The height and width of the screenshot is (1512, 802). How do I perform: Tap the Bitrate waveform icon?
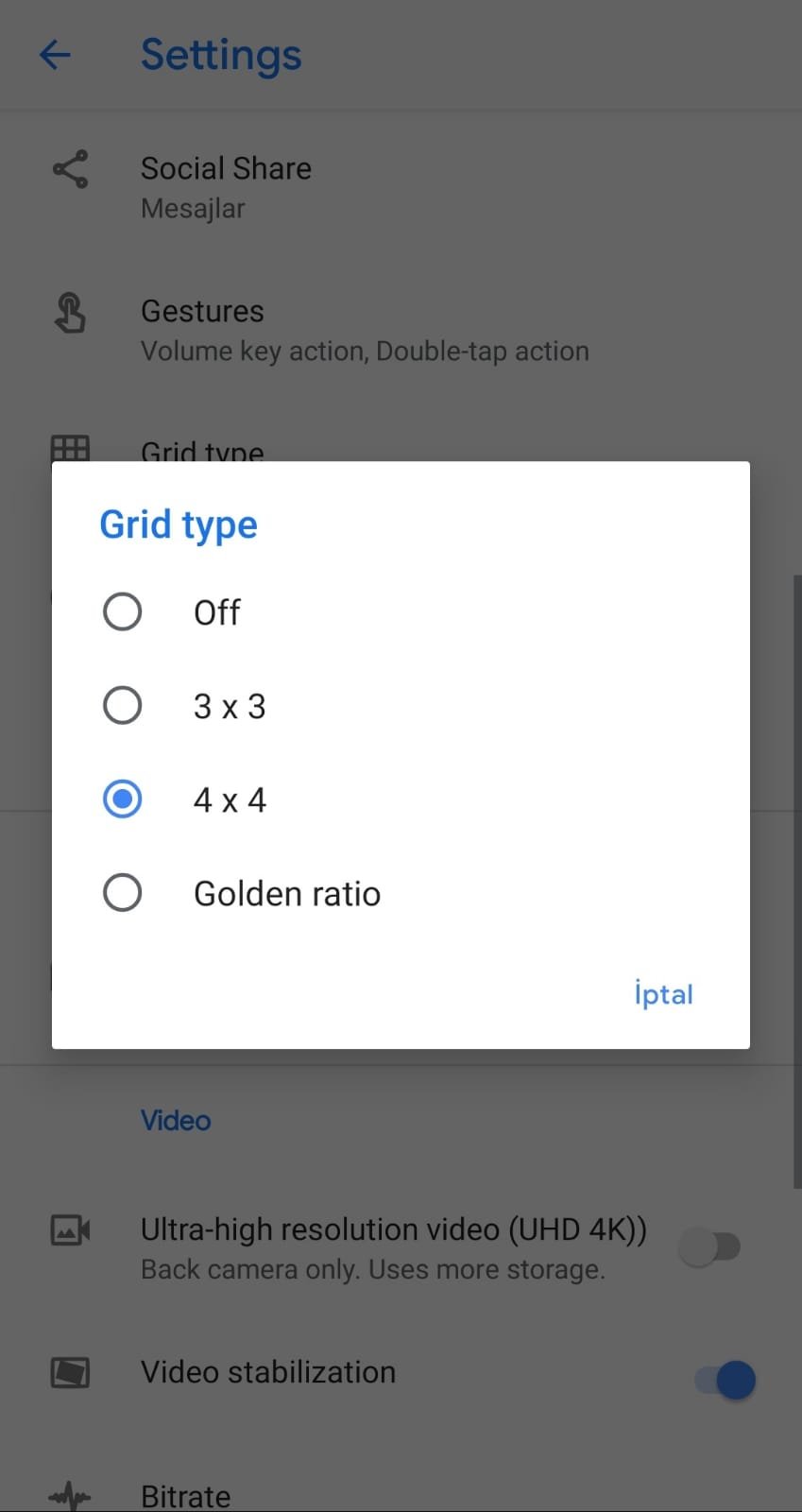(70, 1496)
